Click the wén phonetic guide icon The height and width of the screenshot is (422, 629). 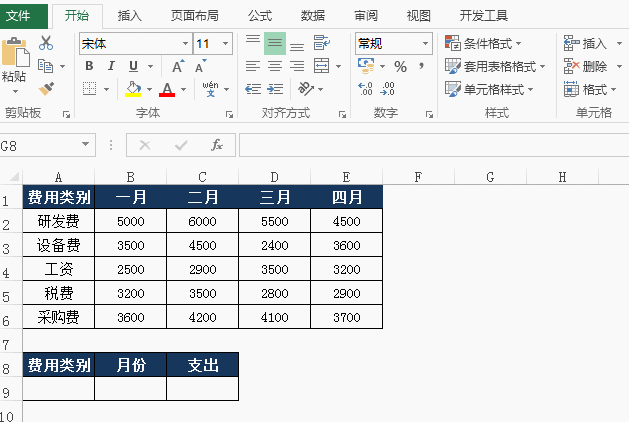point(211,89)
